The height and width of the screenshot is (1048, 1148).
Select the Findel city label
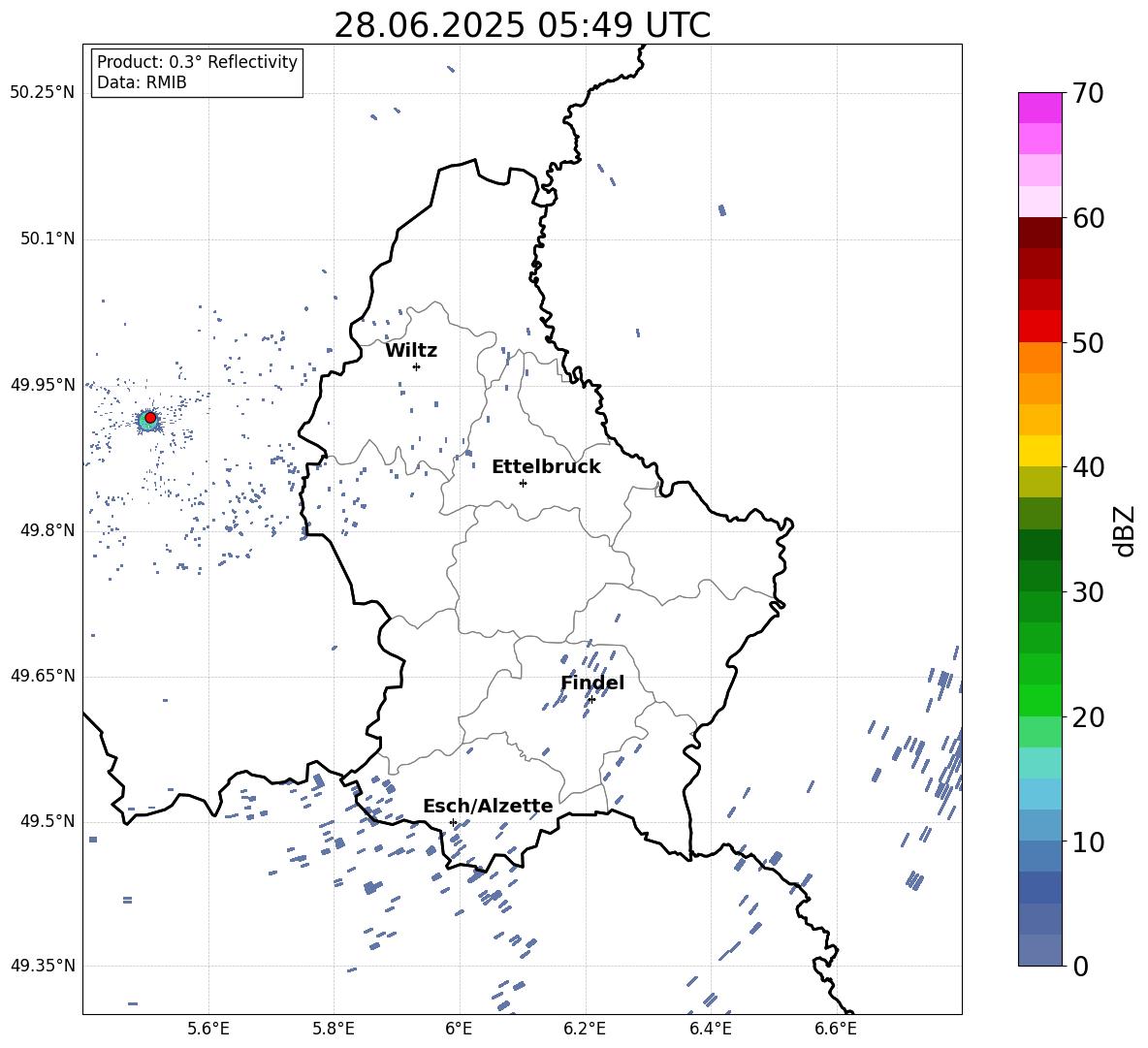592,683
